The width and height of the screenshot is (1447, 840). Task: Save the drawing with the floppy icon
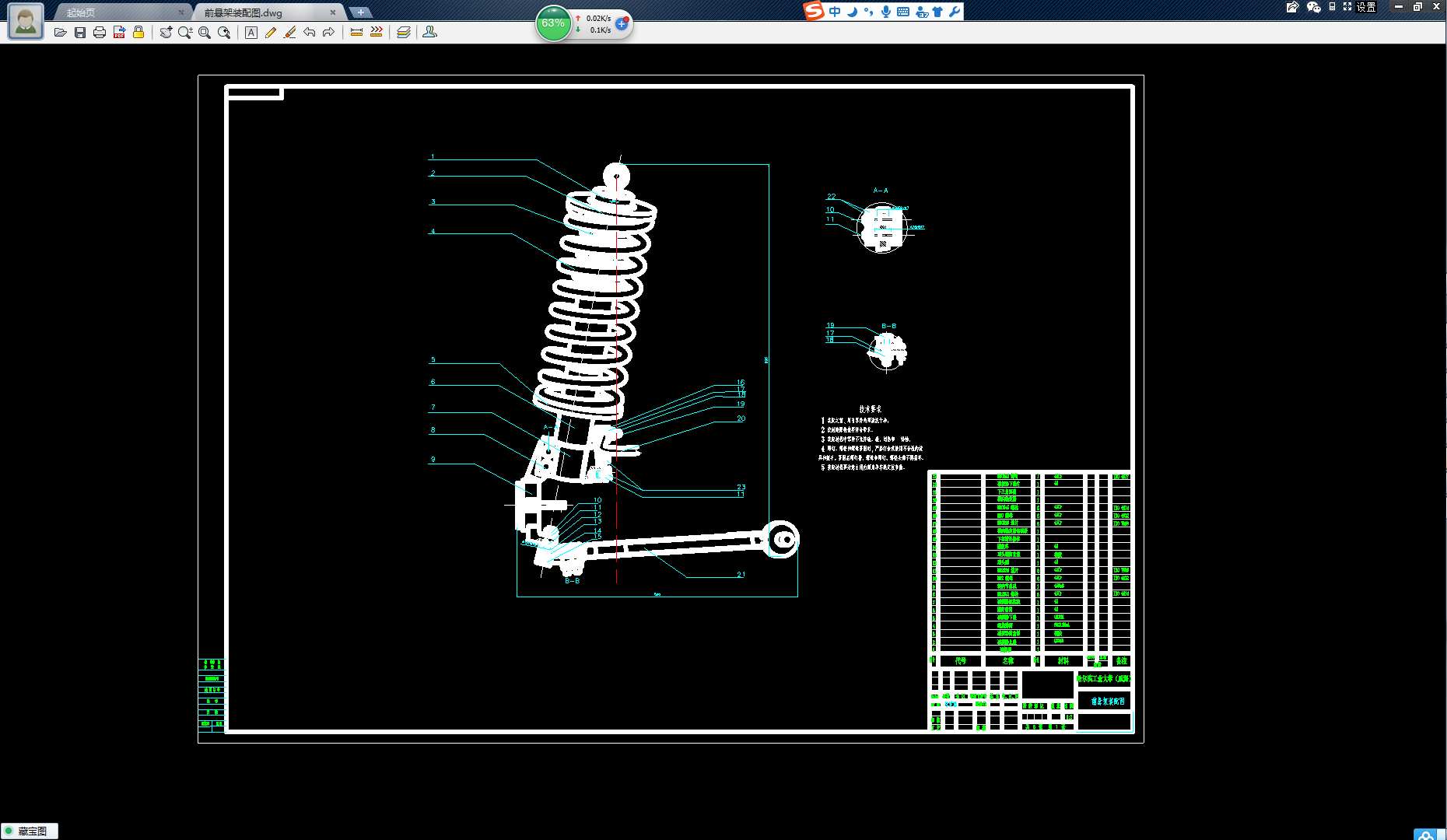point(80,32)
